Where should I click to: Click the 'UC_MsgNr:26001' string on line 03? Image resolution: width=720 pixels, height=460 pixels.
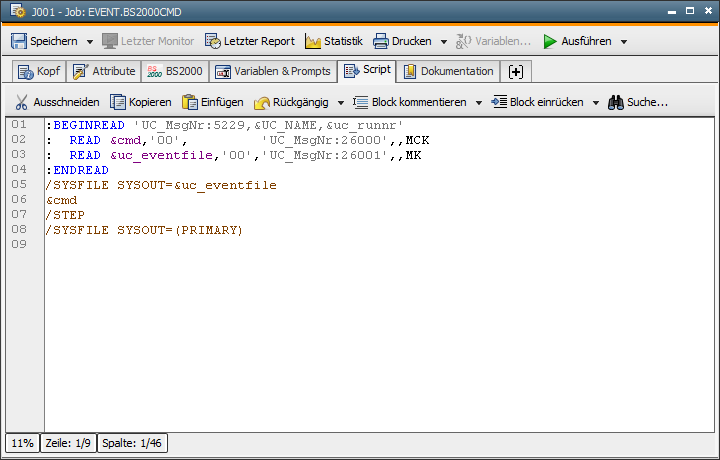(x=326, y=156)
